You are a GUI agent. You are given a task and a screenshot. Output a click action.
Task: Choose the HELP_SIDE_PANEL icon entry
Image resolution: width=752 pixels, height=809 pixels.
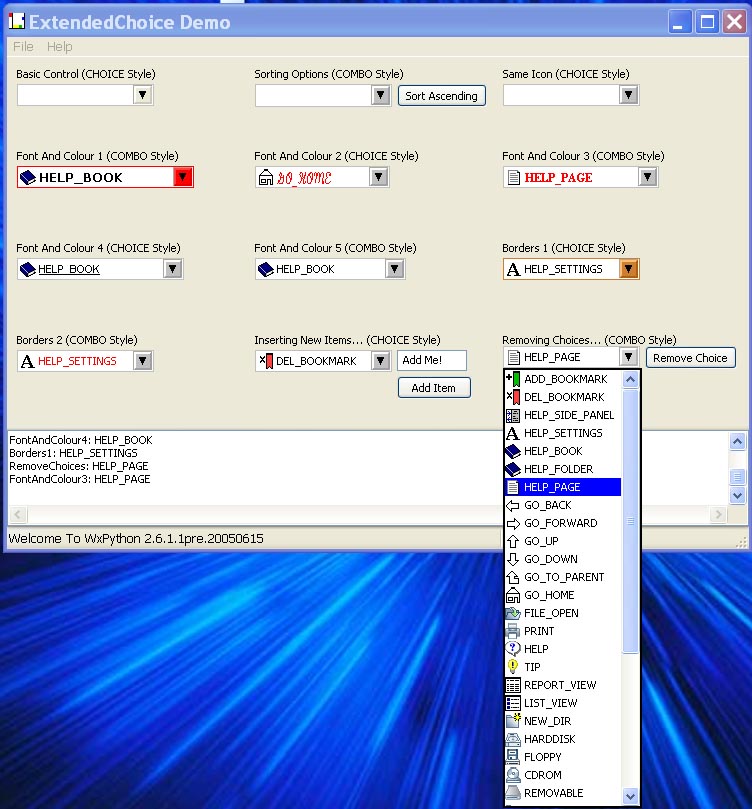(x=513, y=415)
